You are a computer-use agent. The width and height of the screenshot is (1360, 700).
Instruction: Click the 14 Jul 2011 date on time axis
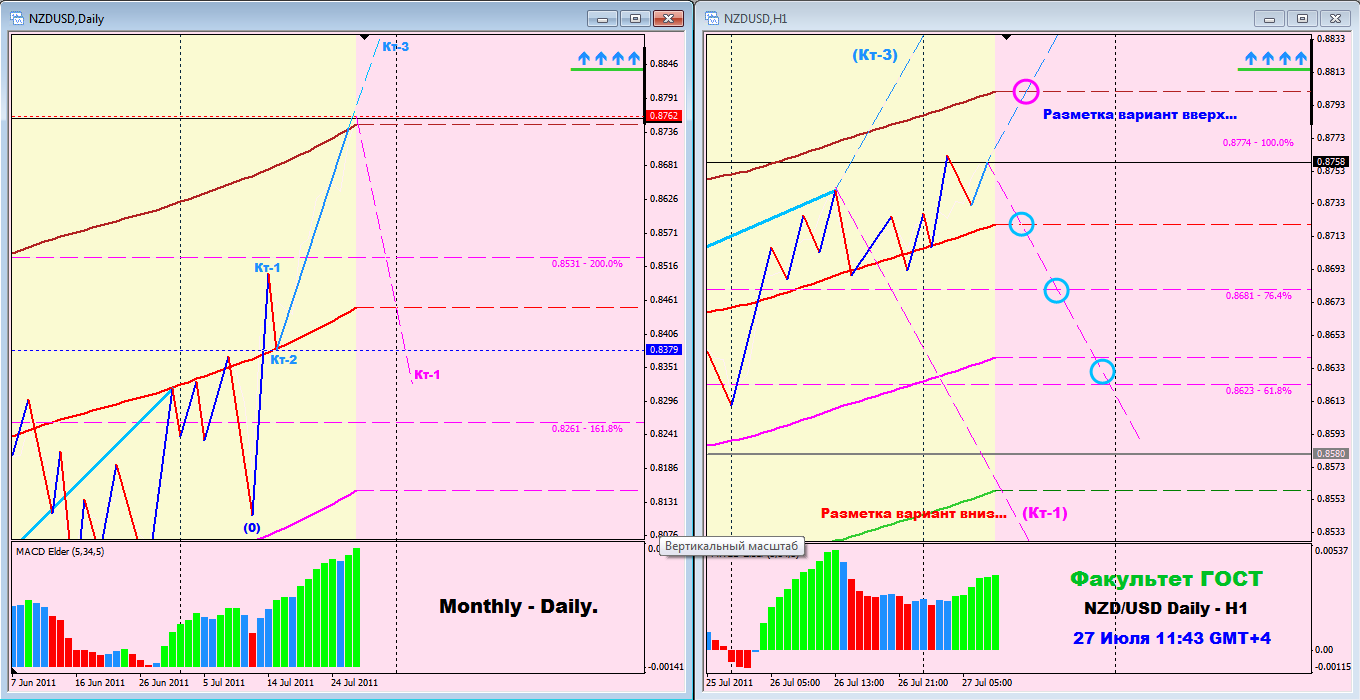290,683
